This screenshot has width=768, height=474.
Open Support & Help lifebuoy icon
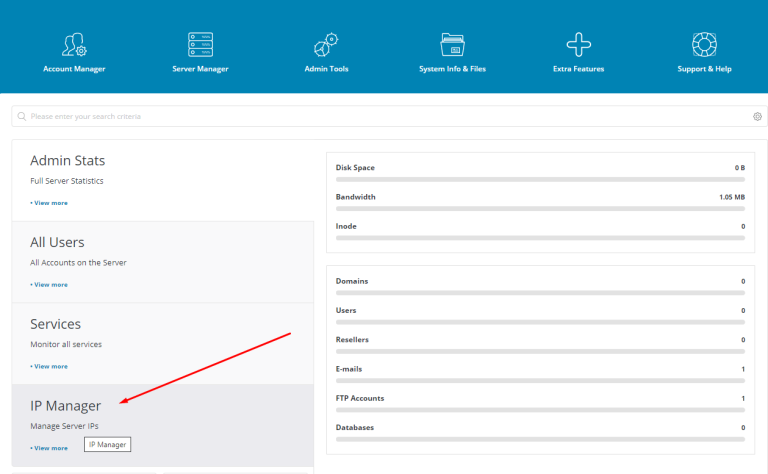[x=704, y=44]
